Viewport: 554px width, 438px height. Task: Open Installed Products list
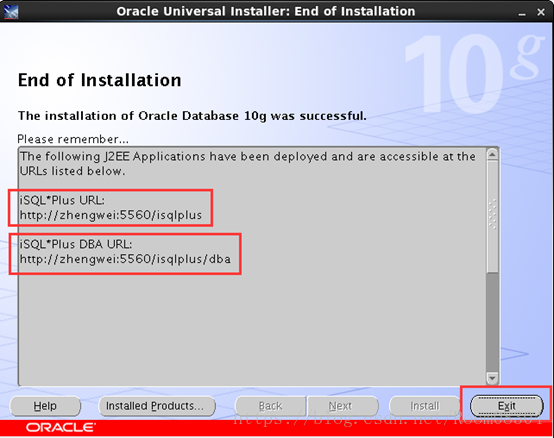coord(157,406)
